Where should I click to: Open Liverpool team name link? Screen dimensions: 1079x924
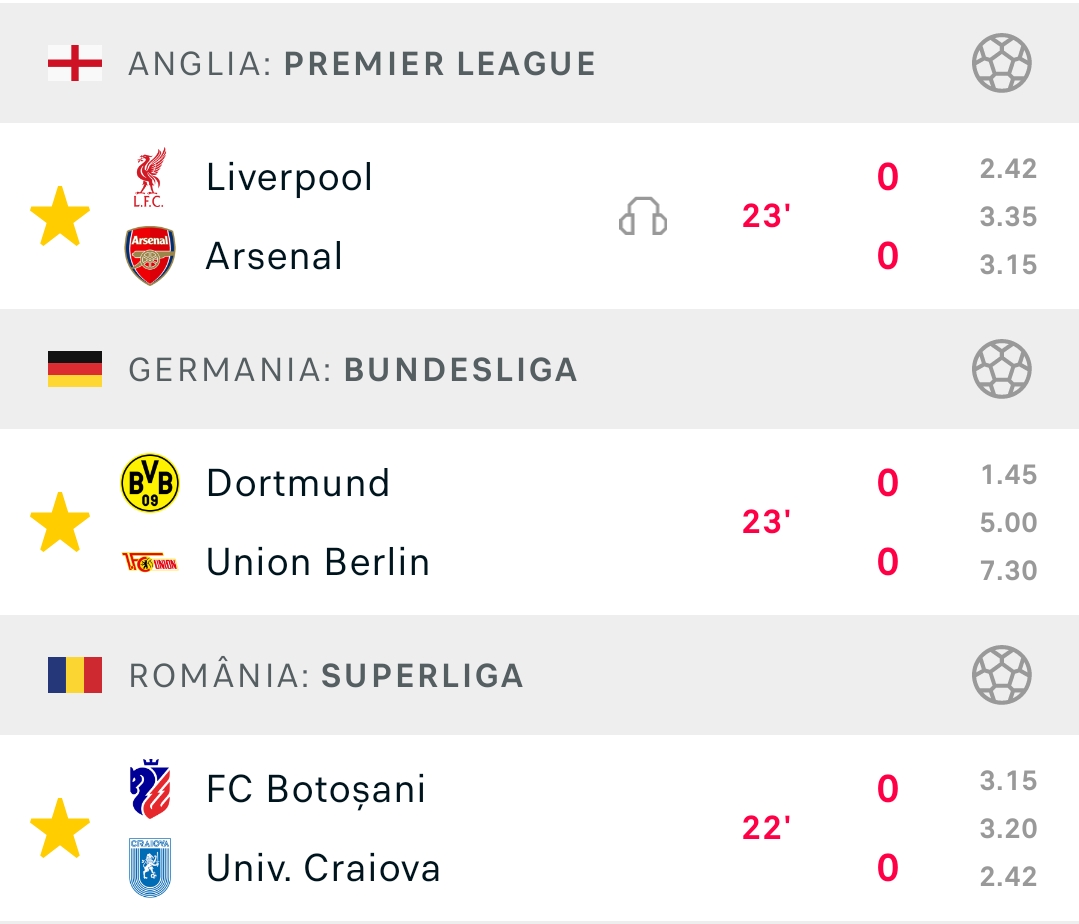click(x=290, y=178)
